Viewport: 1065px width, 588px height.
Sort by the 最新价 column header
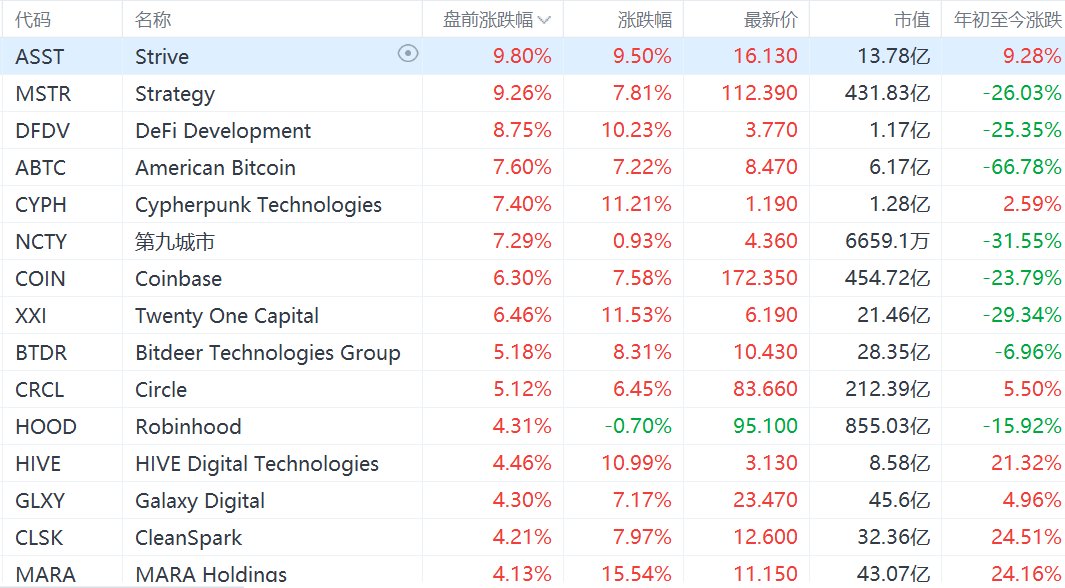pos(770,20)
